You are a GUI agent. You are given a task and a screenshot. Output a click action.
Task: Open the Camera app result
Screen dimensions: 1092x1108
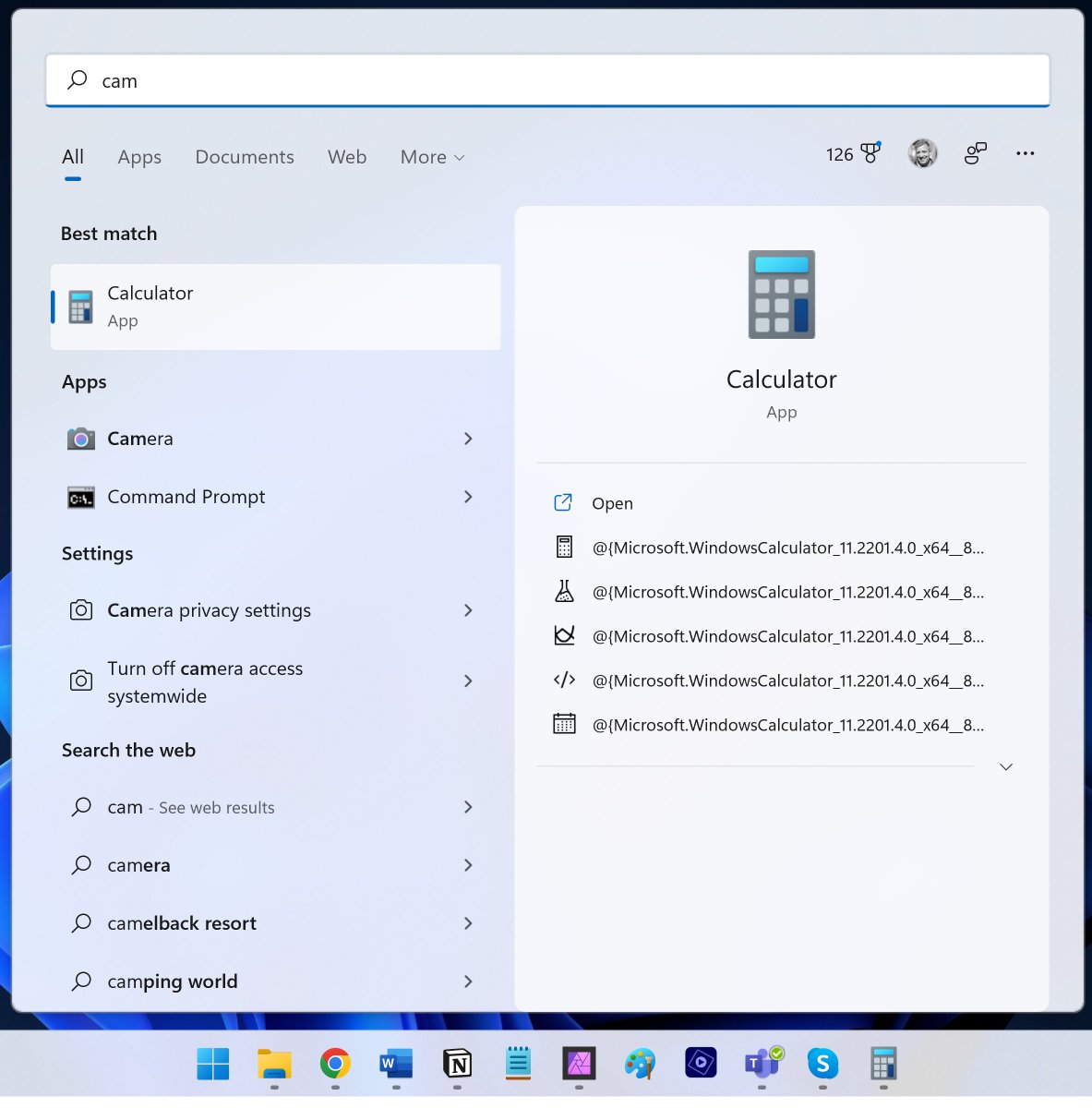coord(276,439)
